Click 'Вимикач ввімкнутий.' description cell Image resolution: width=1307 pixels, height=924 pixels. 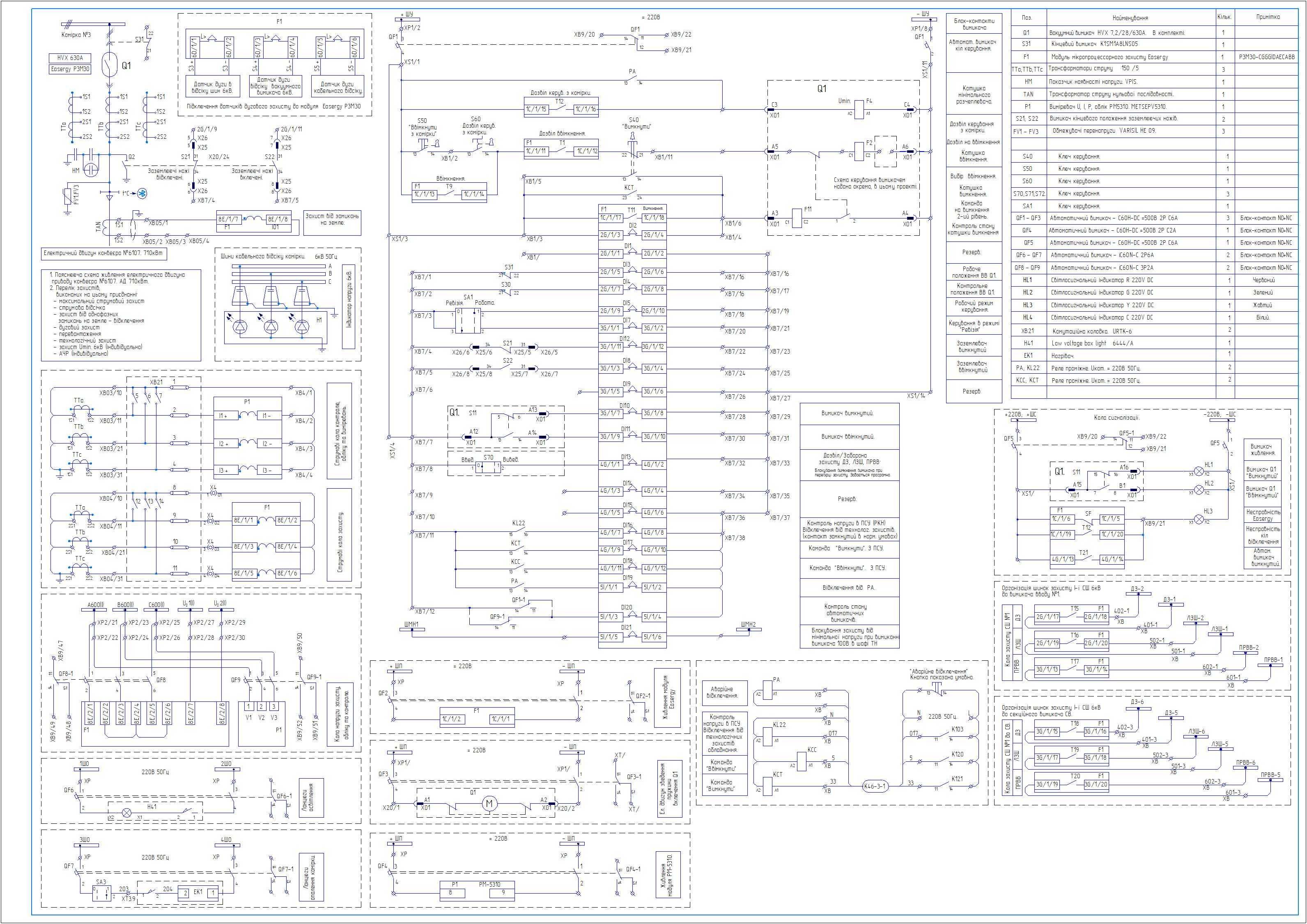coord(849,437)
